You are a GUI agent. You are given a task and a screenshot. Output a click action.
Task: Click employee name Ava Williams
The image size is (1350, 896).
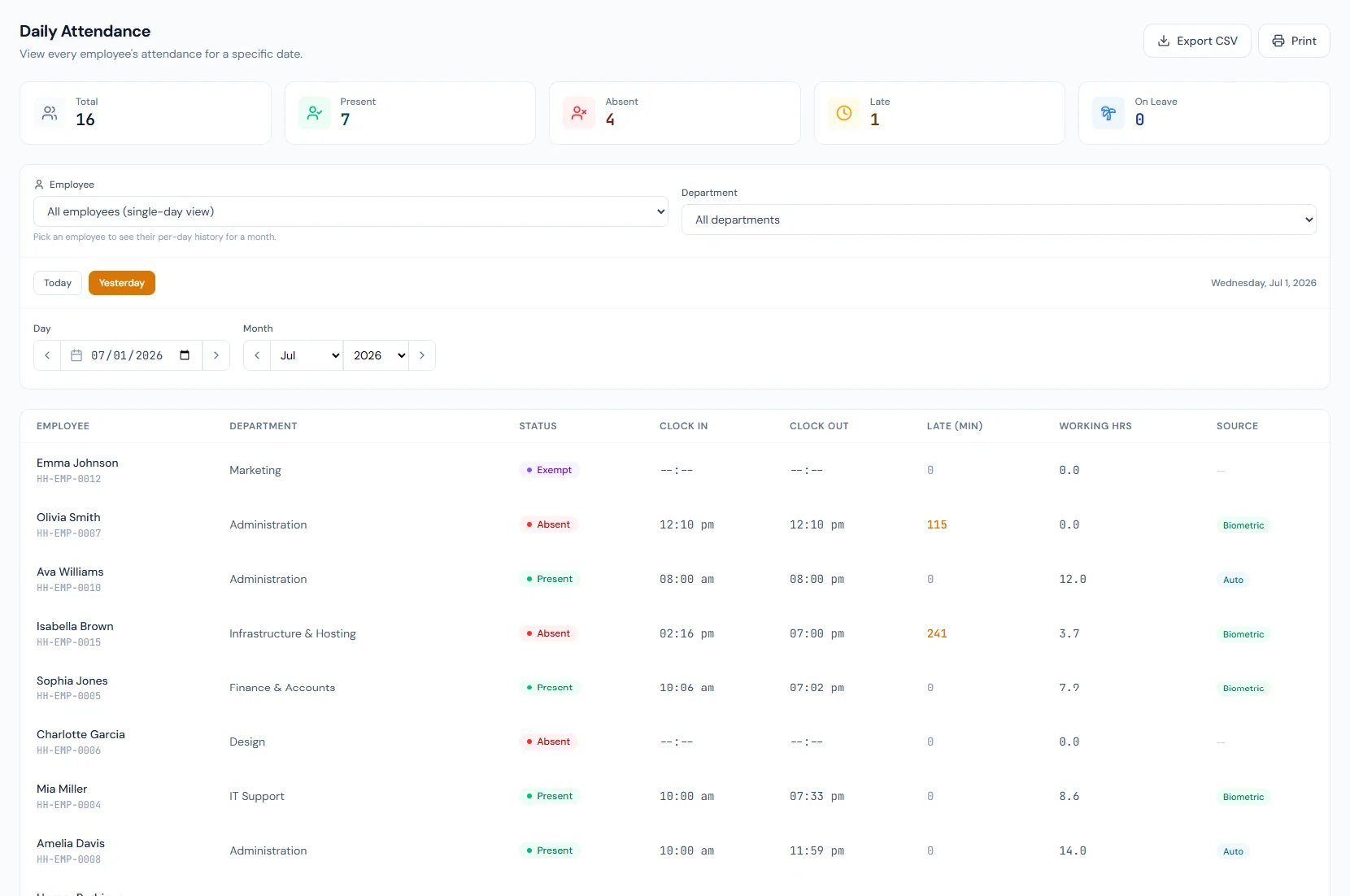pos(70,572)
